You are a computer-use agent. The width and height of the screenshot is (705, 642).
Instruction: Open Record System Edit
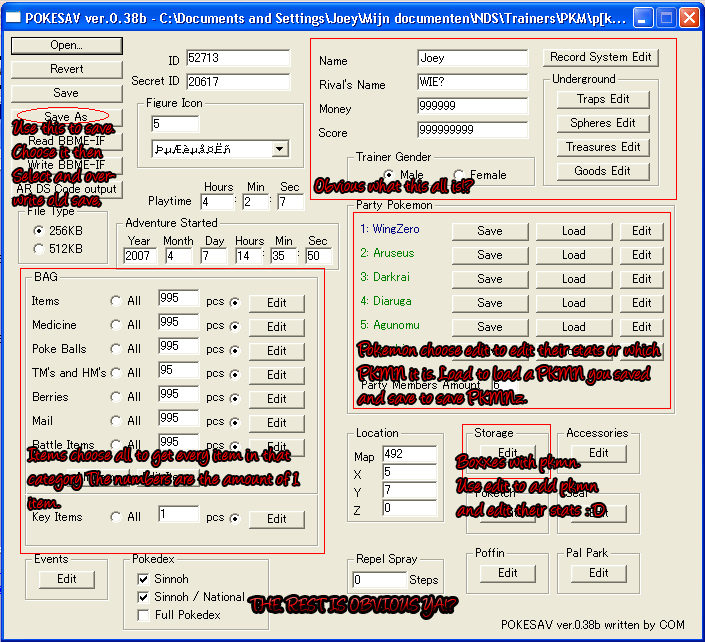600,58
